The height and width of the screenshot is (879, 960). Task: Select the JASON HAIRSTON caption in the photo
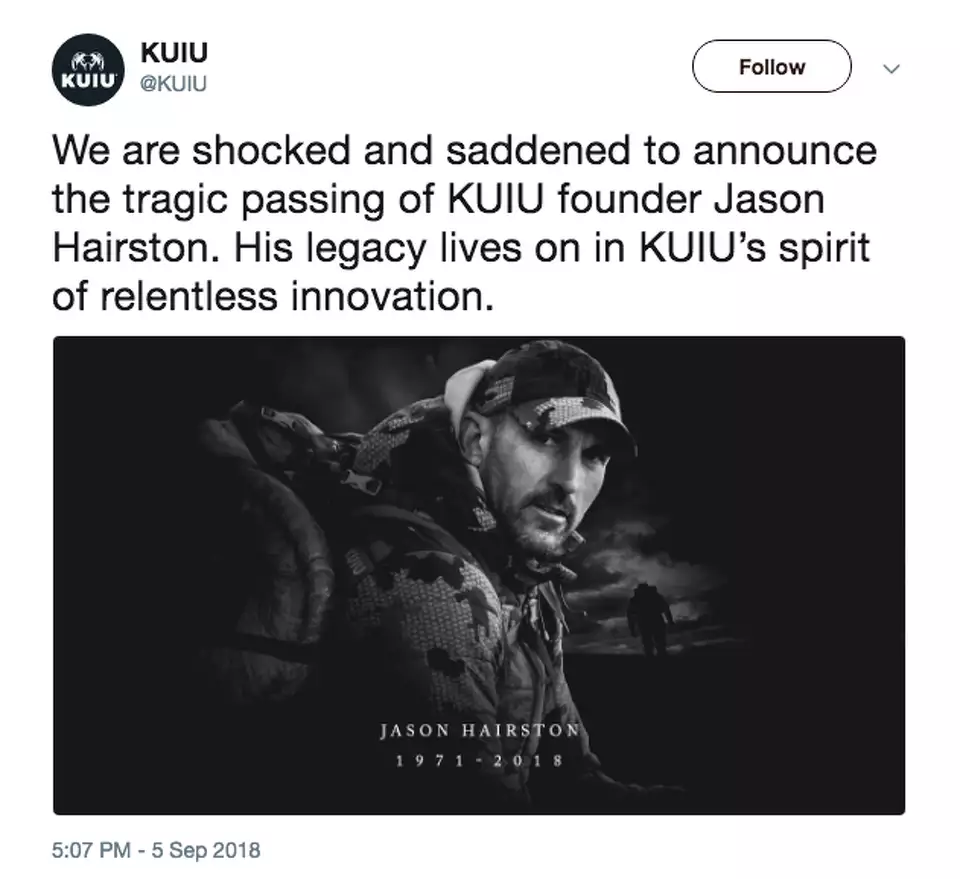point(479,730)
